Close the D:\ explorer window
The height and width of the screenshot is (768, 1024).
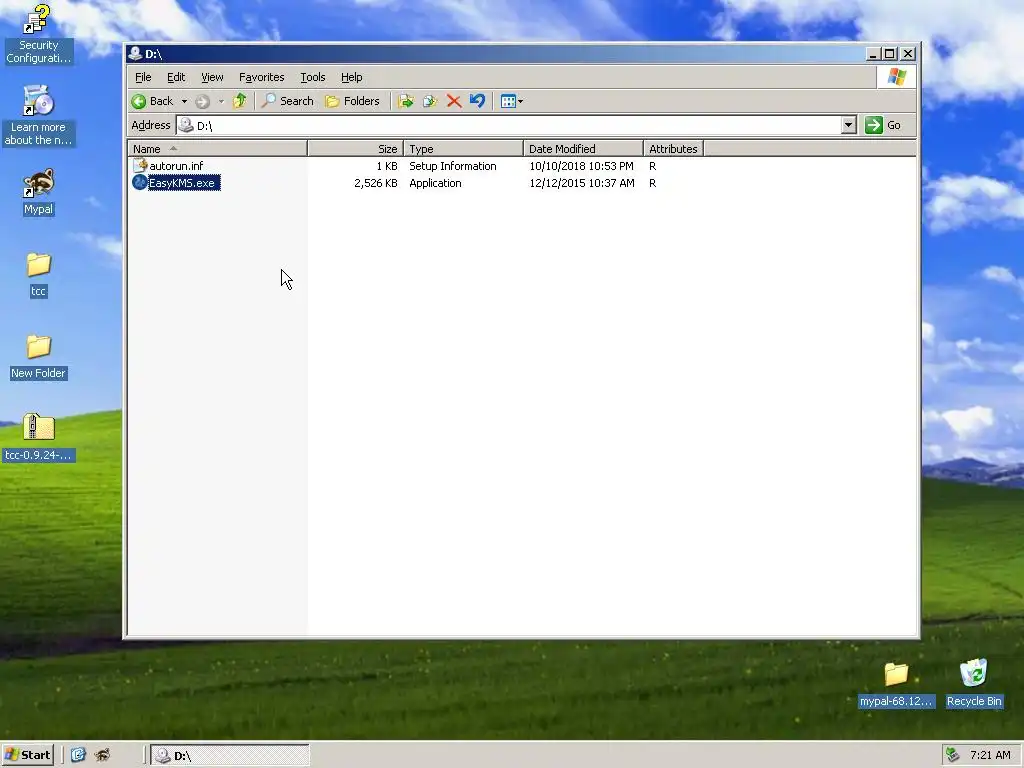tap(908, 54)
